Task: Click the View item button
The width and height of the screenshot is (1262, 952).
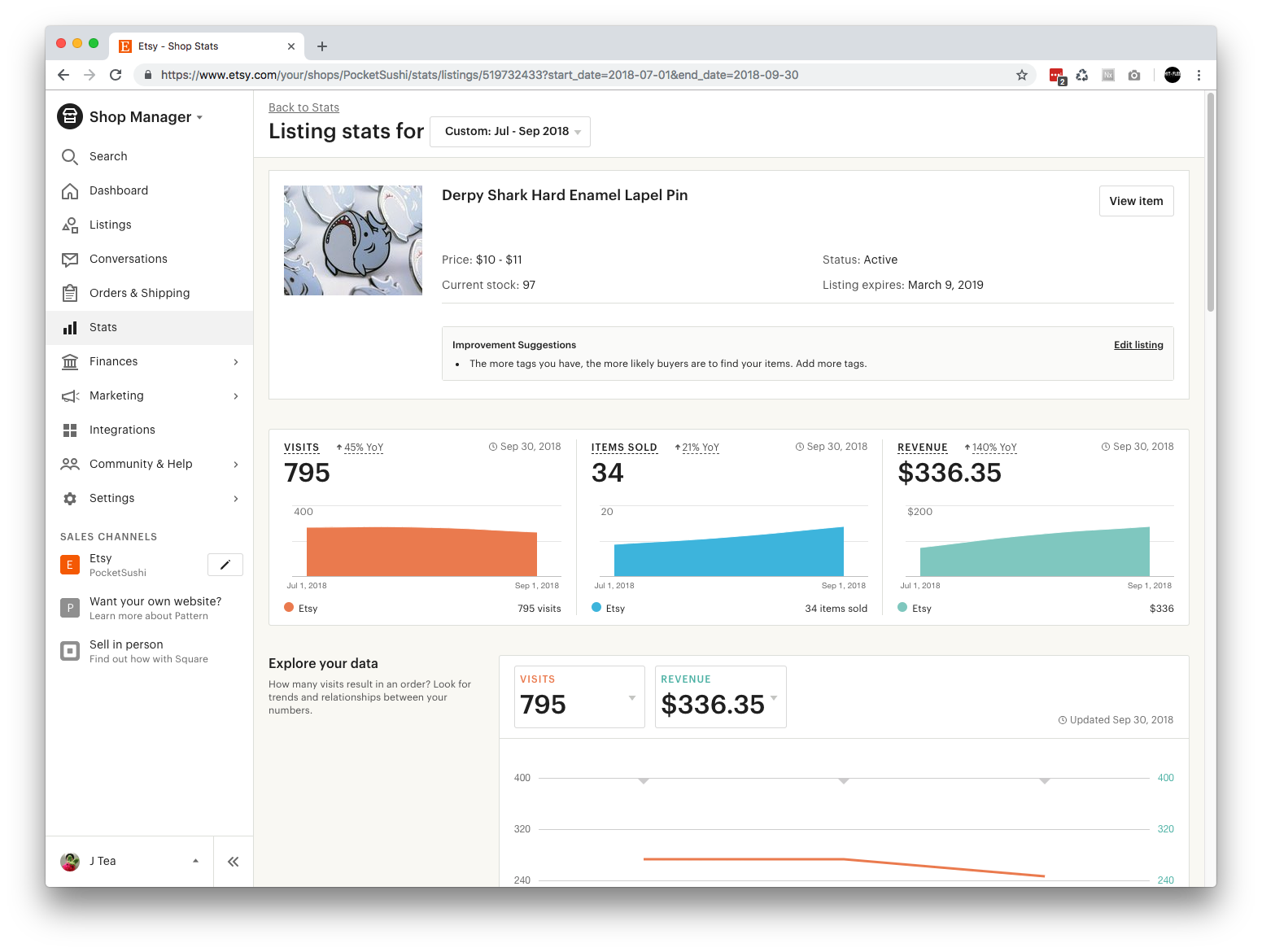Action: click(1136, 201)
